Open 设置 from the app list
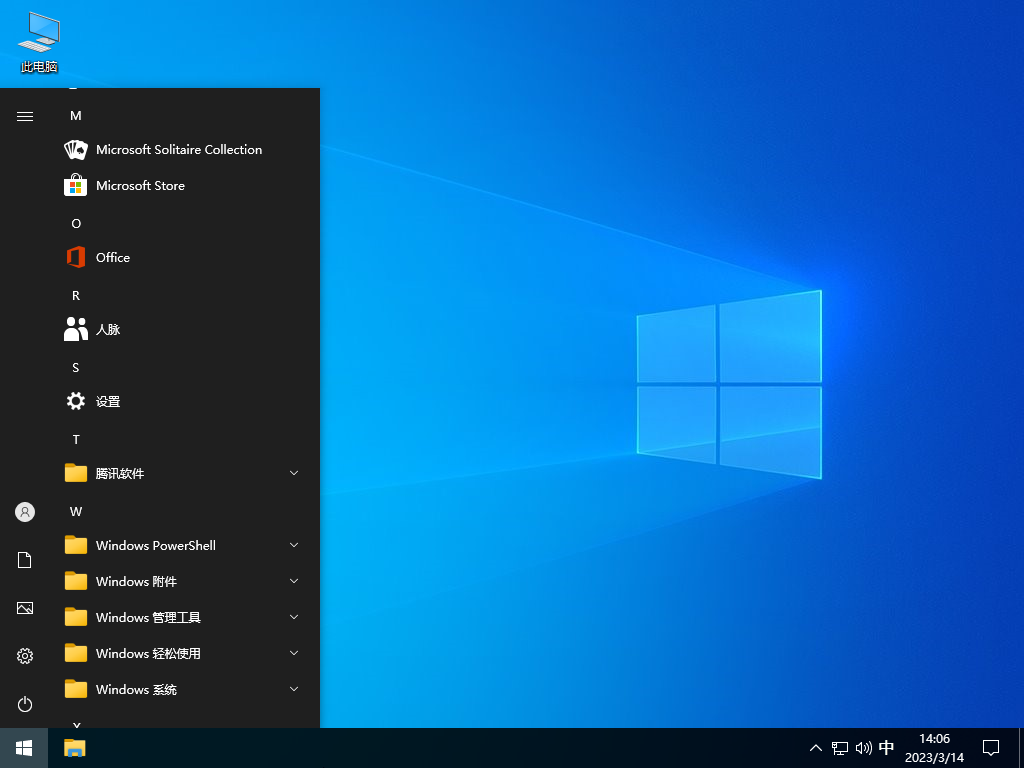The height and width of the screenshot is (768, 1024). (x=107, y=402)
